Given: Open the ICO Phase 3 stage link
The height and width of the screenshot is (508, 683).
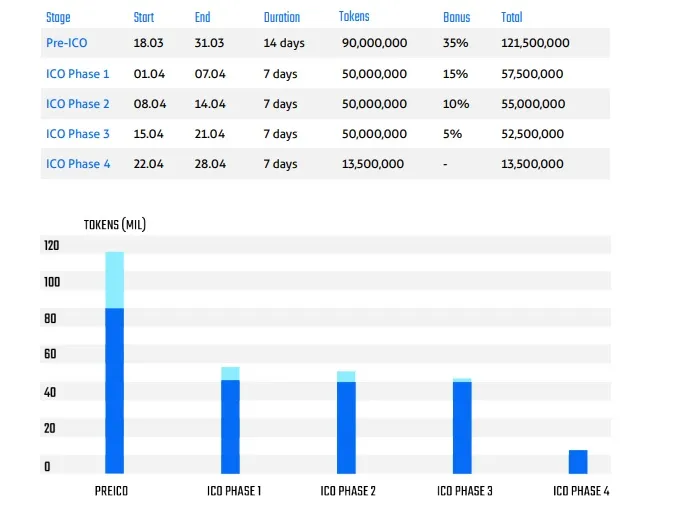Looking at the screenshot, I should click(78, 134).
